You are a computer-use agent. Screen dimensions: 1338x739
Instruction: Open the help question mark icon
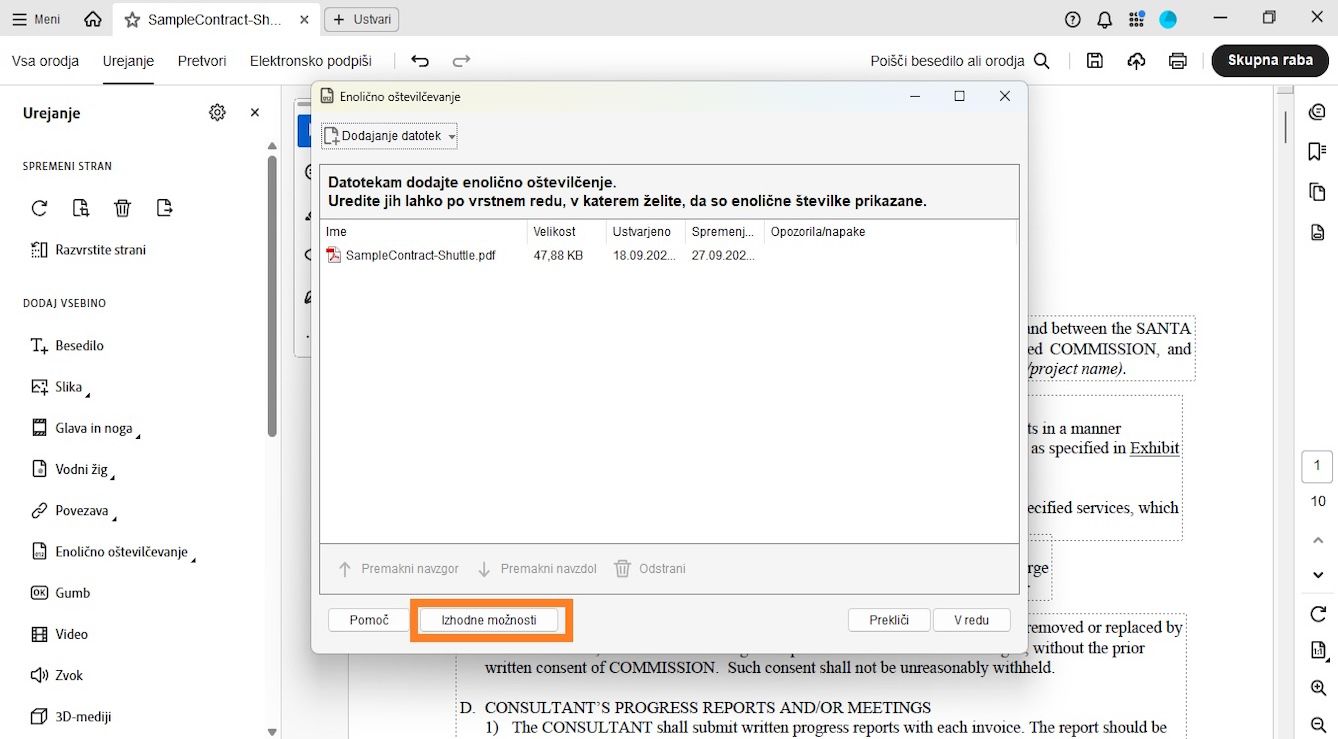[1073, 19]
